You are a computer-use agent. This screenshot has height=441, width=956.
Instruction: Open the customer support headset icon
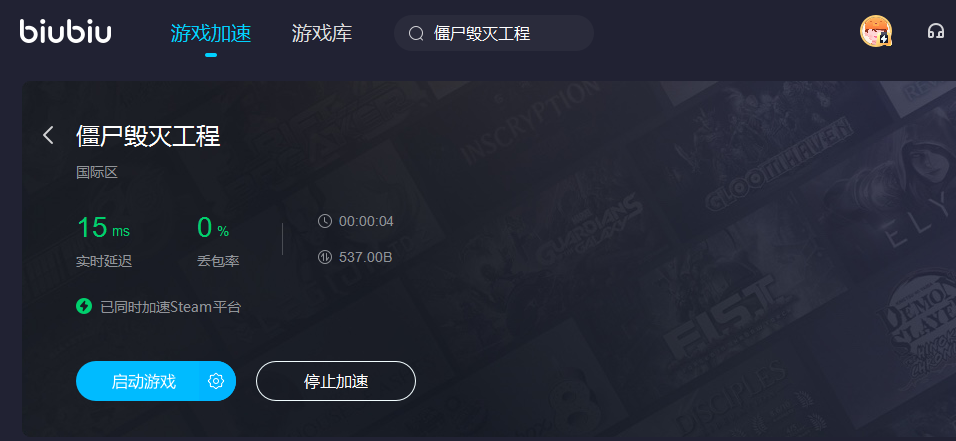pyautogui.click(x=935, y=32)
